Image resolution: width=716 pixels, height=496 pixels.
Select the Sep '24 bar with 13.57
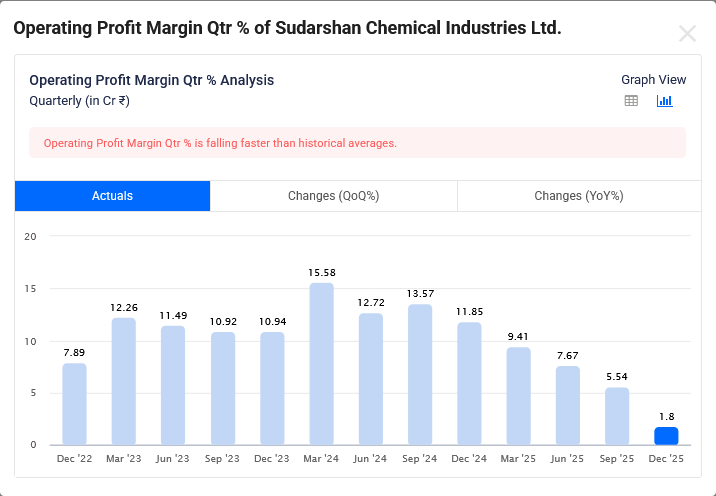pyautogui.click(x=420, y=374)
